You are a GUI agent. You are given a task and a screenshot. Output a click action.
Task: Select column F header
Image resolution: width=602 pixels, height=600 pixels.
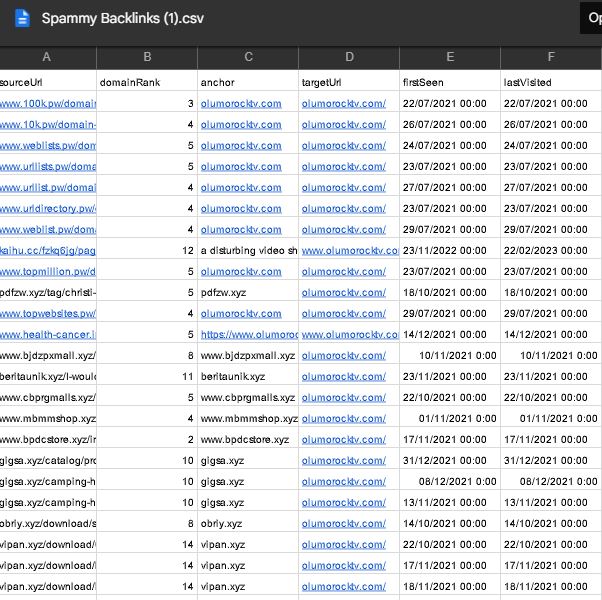pos(550,58)
